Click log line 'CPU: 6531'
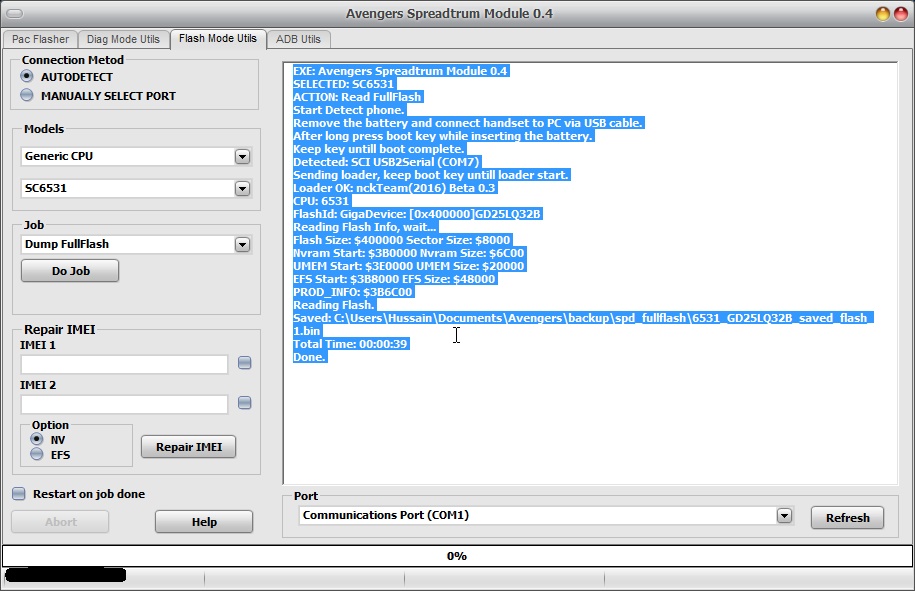Viewport: 915px width, 591px height. click(321, 201)
